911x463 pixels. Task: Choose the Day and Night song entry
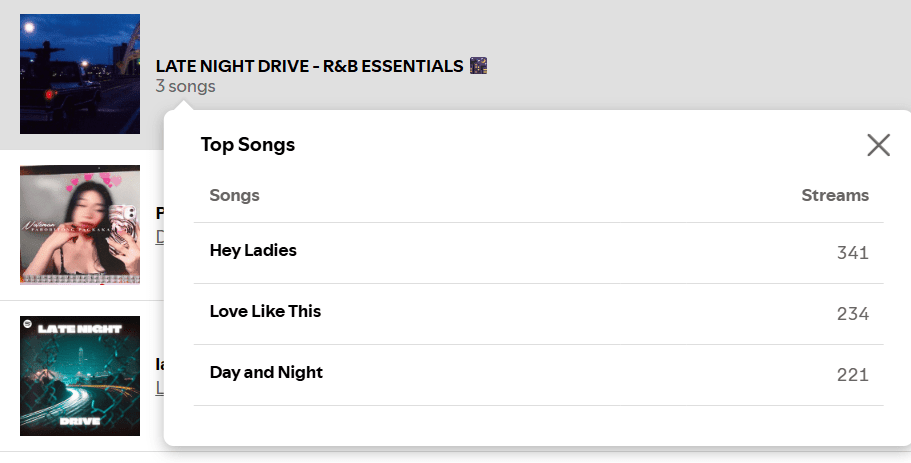tap(266, 373)
